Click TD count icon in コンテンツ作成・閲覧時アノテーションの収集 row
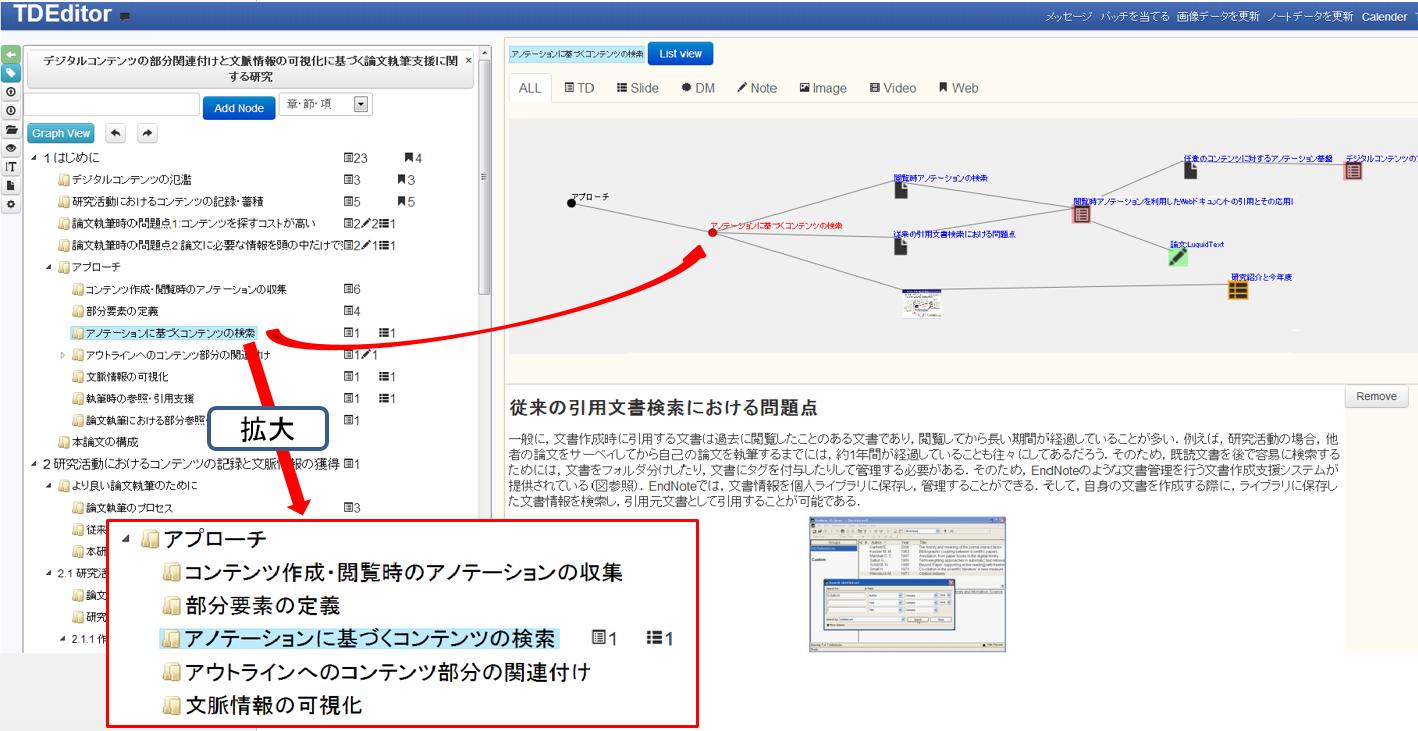Viewport: 1418px width, 731px height. point(349,289)
